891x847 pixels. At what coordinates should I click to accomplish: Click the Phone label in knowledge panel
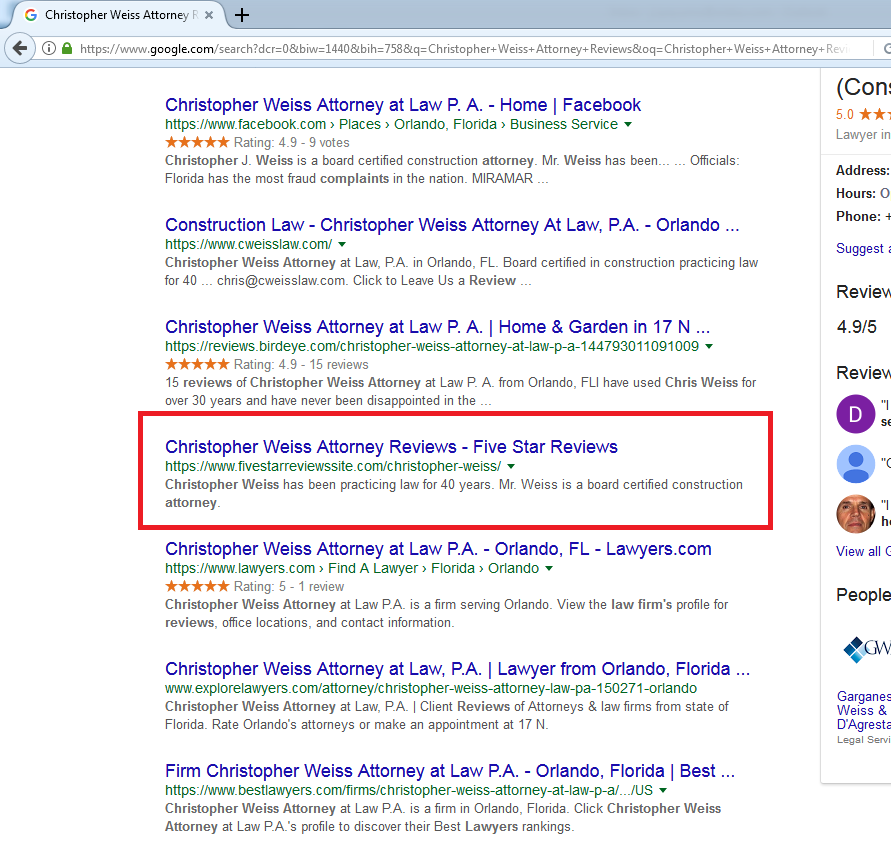click(x=858, y=217)
